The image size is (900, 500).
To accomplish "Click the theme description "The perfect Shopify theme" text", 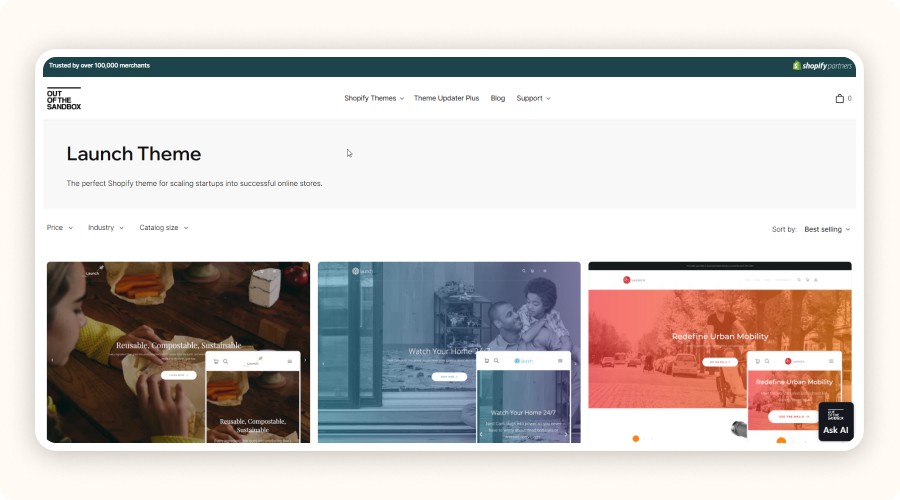I will pyautogui.click(x=194, y=183).
